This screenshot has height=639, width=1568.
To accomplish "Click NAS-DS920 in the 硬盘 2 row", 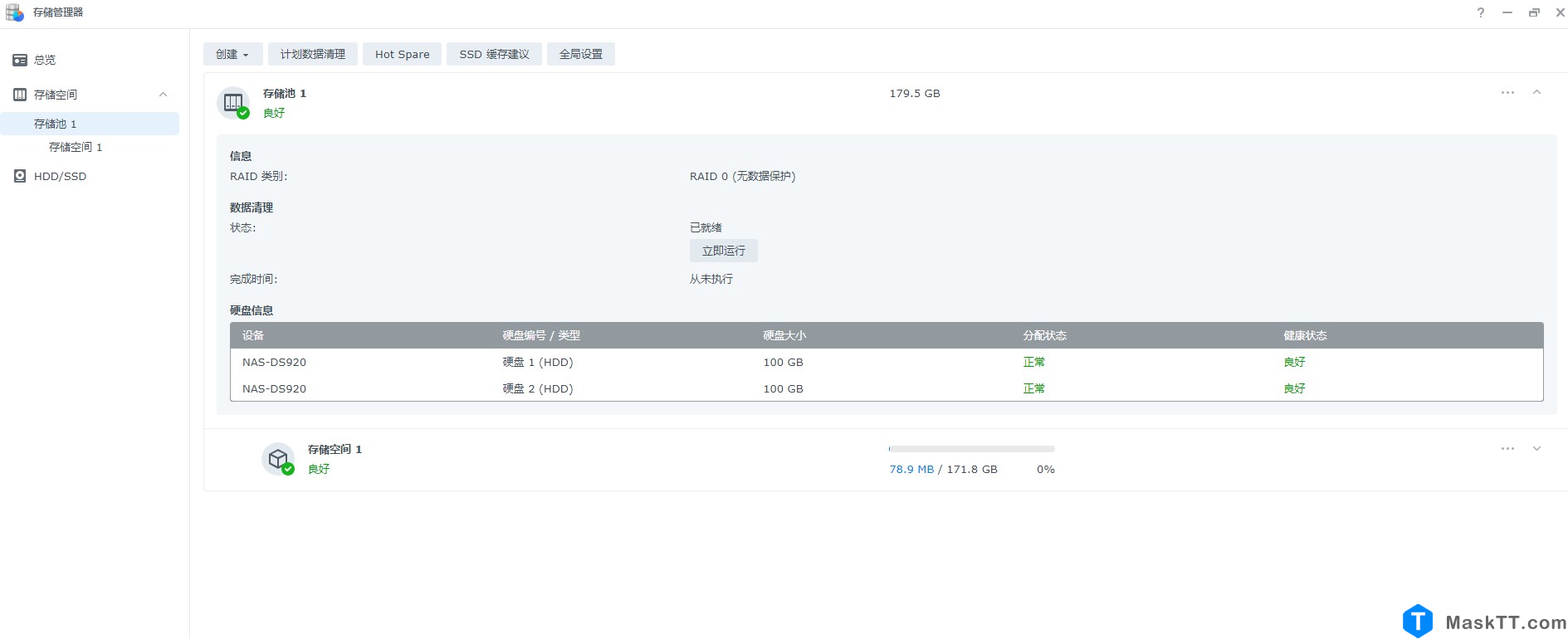I will pyautogui.click(x=274, y=388).
